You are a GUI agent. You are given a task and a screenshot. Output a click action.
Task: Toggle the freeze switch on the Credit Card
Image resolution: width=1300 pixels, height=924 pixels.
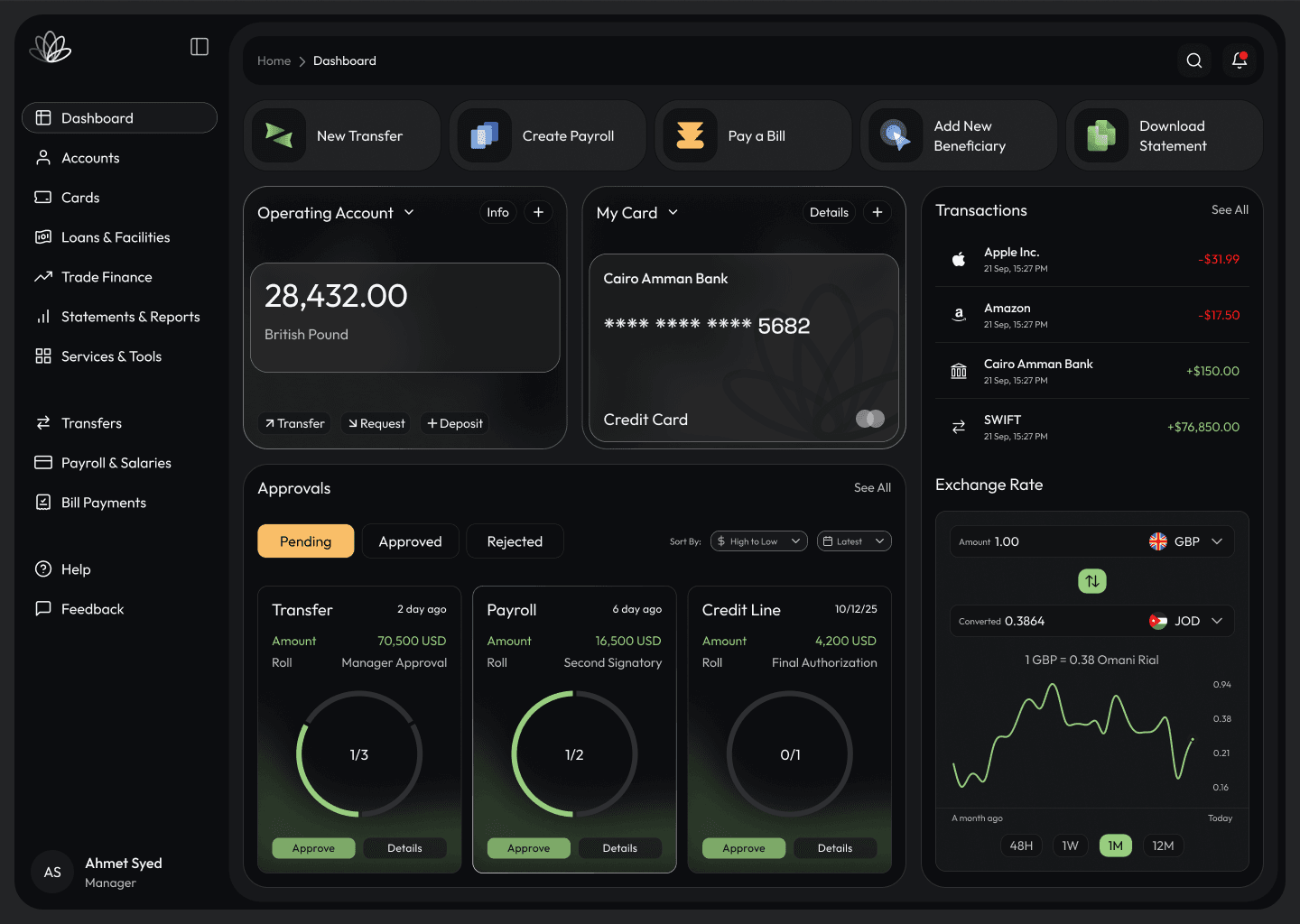click(x=868, y=419)
